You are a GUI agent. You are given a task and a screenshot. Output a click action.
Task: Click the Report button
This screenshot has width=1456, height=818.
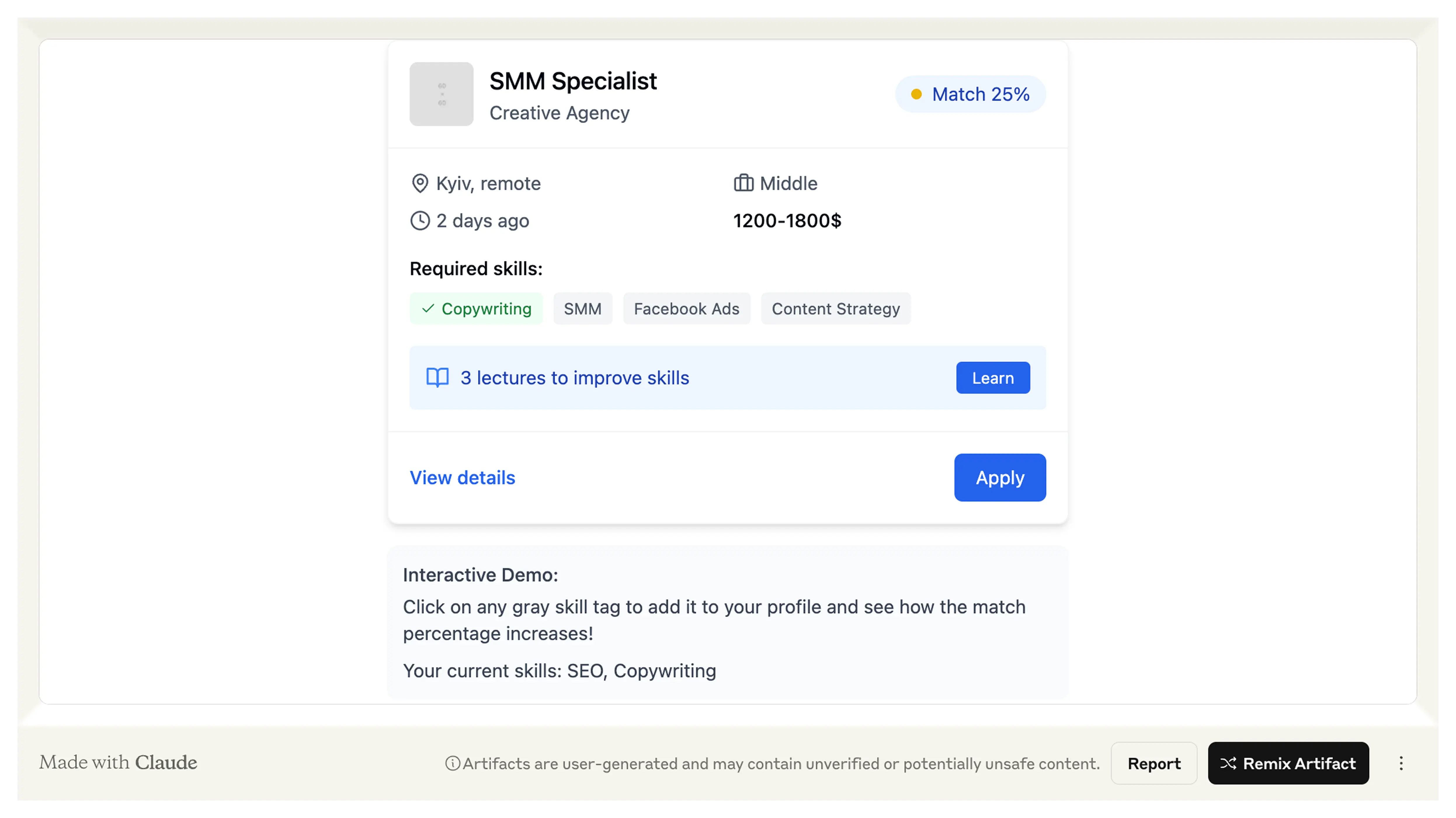tap(1153, 763)
